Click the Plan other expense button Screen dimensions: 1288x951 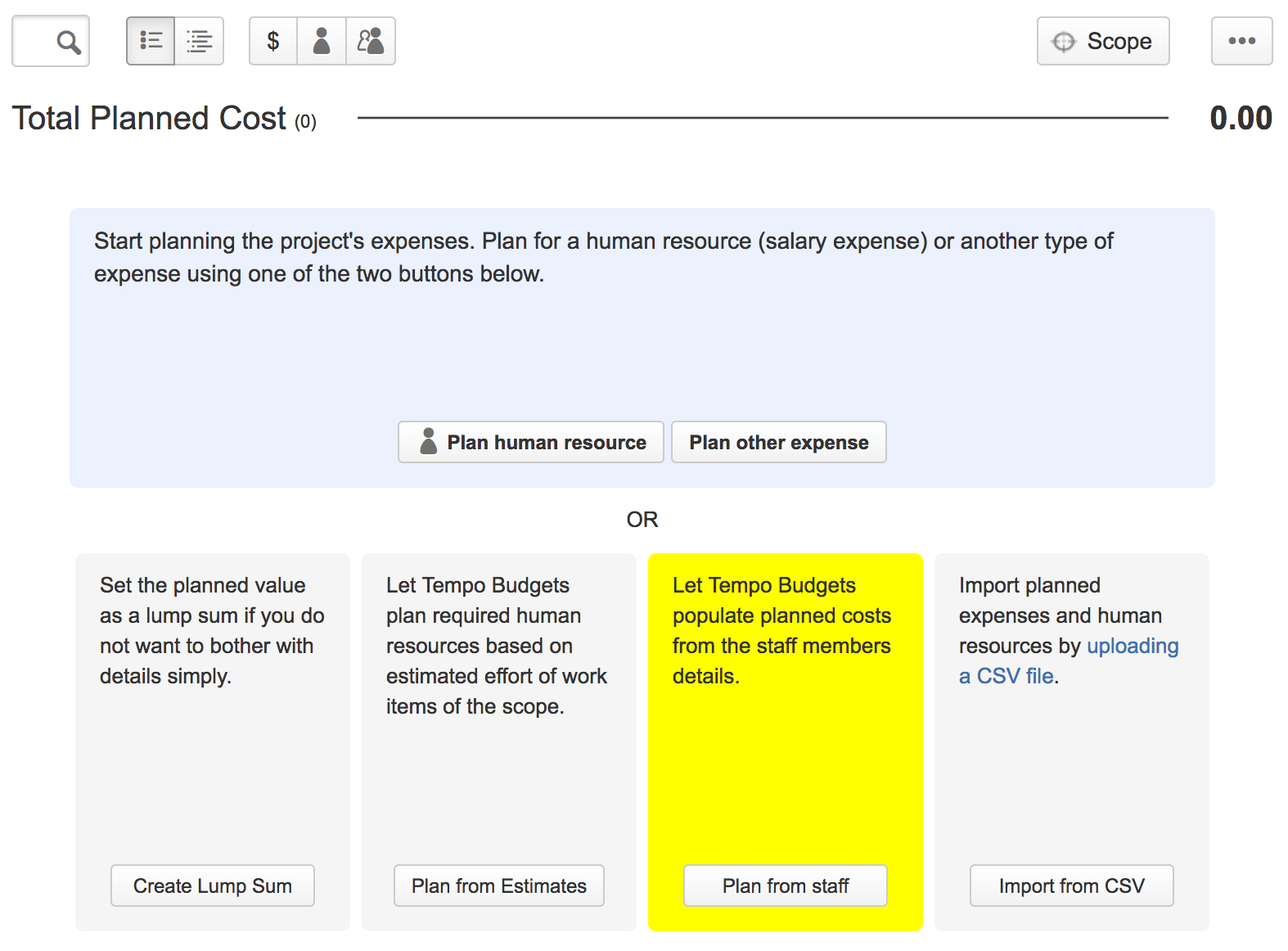coord(778,442)
